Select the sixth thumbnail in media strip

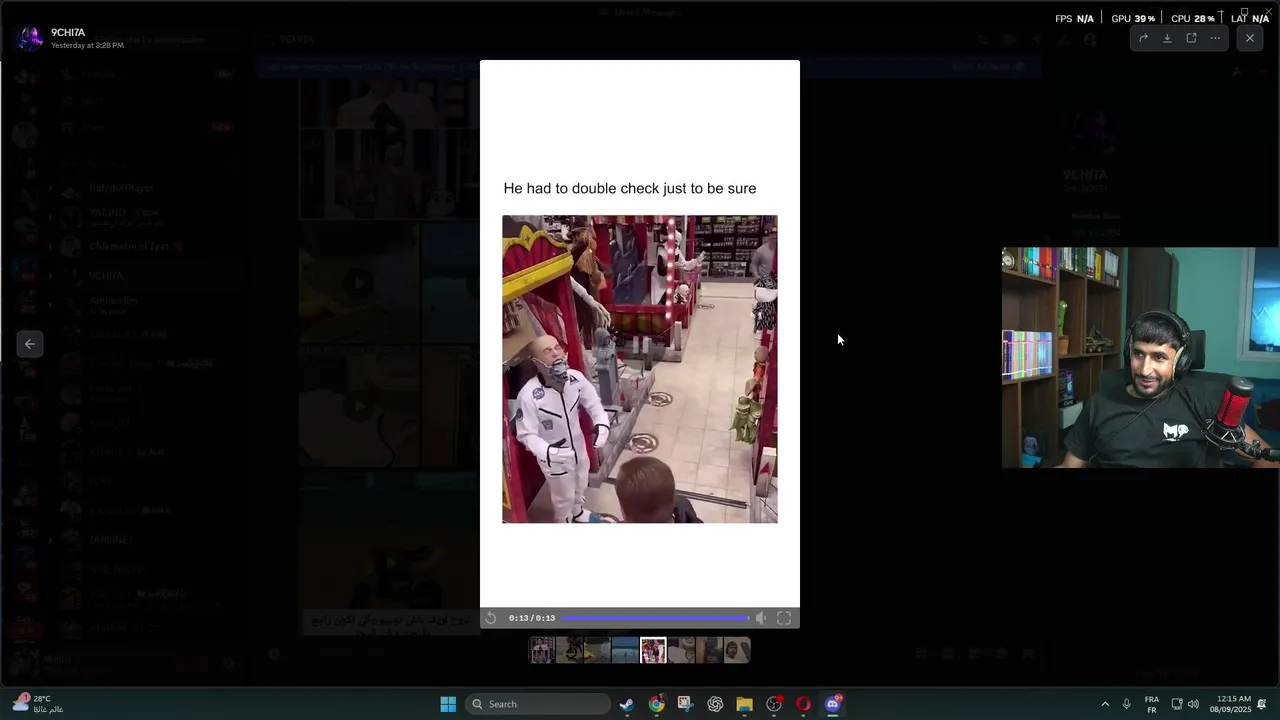pyautogui.click(x=681, y=651)
